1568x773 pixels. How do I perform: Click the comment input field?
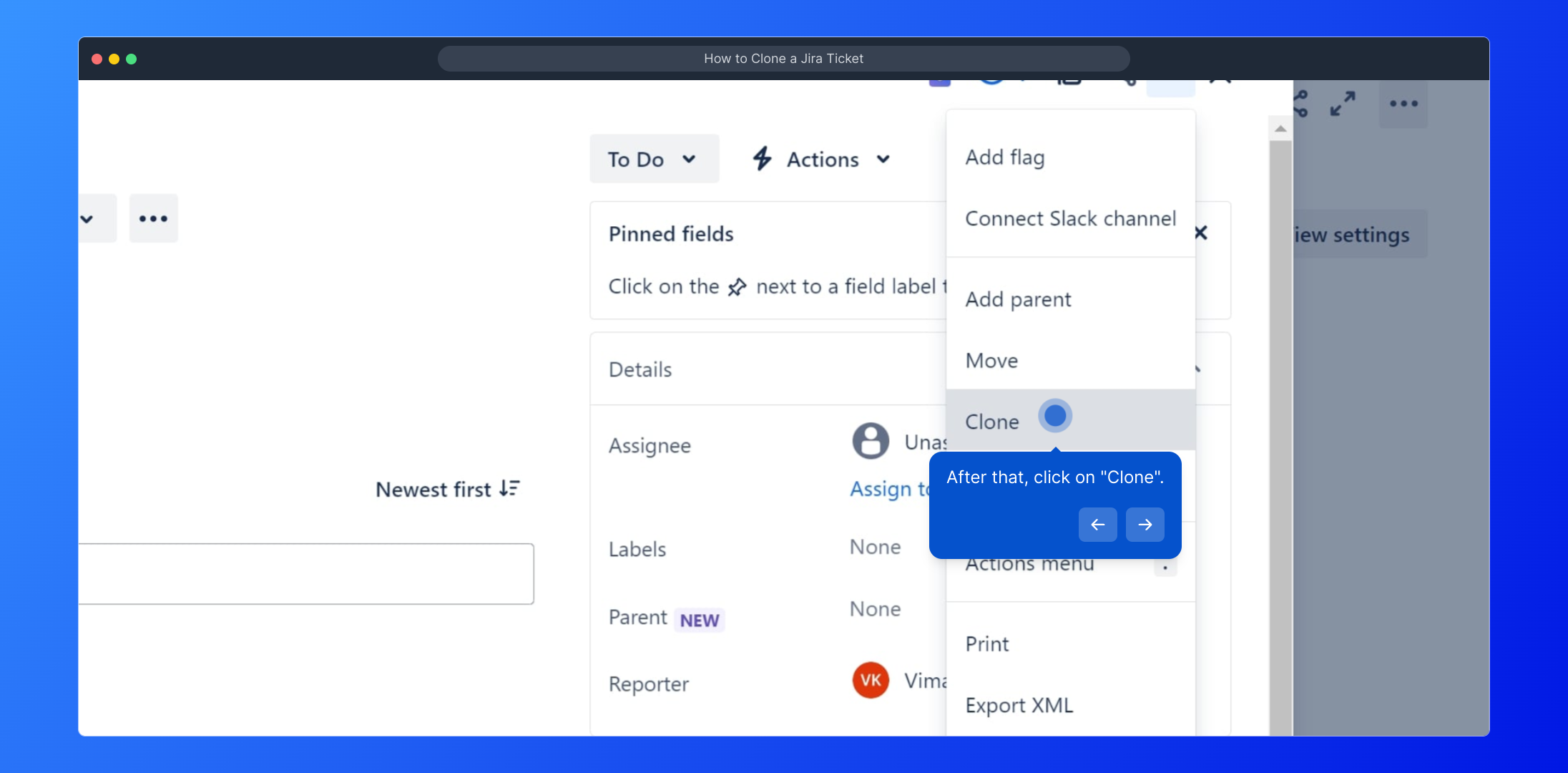point(306,574)
